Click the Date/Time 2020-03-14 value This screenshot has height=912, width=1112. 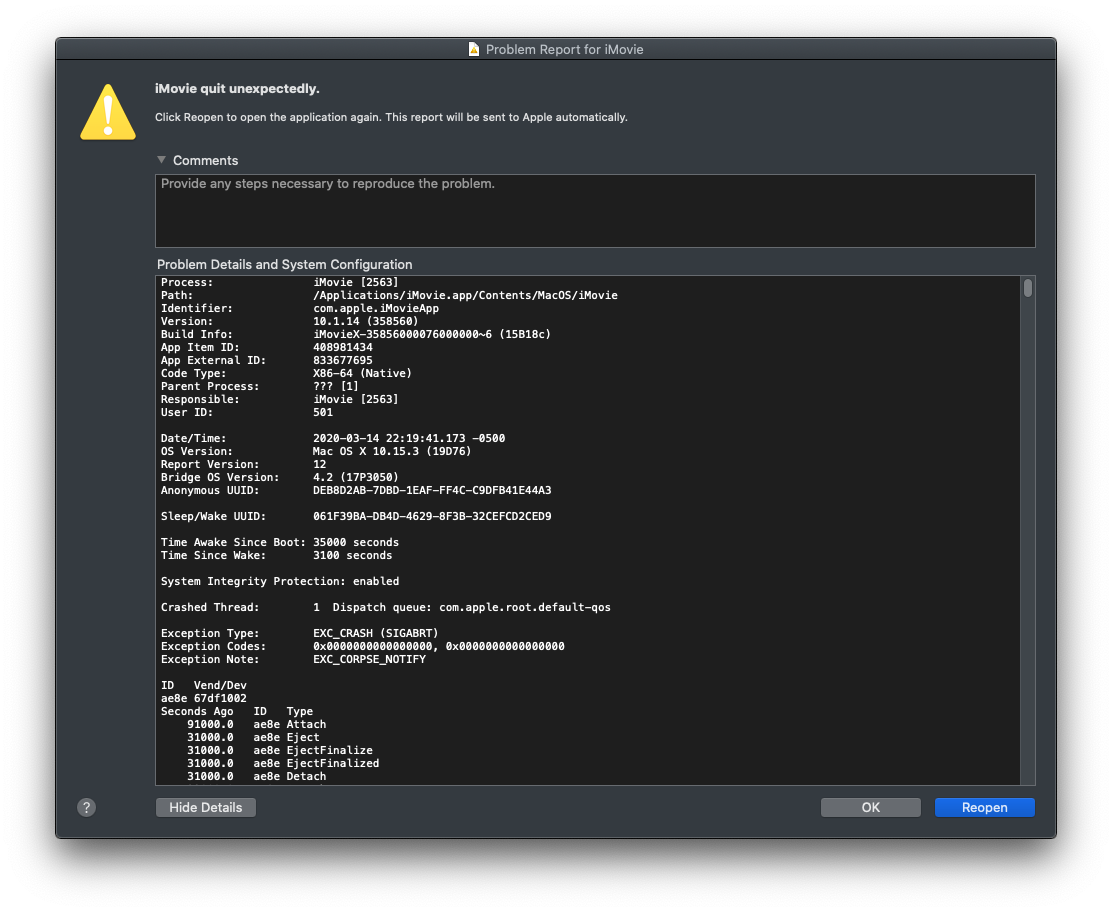click(409, 438)
